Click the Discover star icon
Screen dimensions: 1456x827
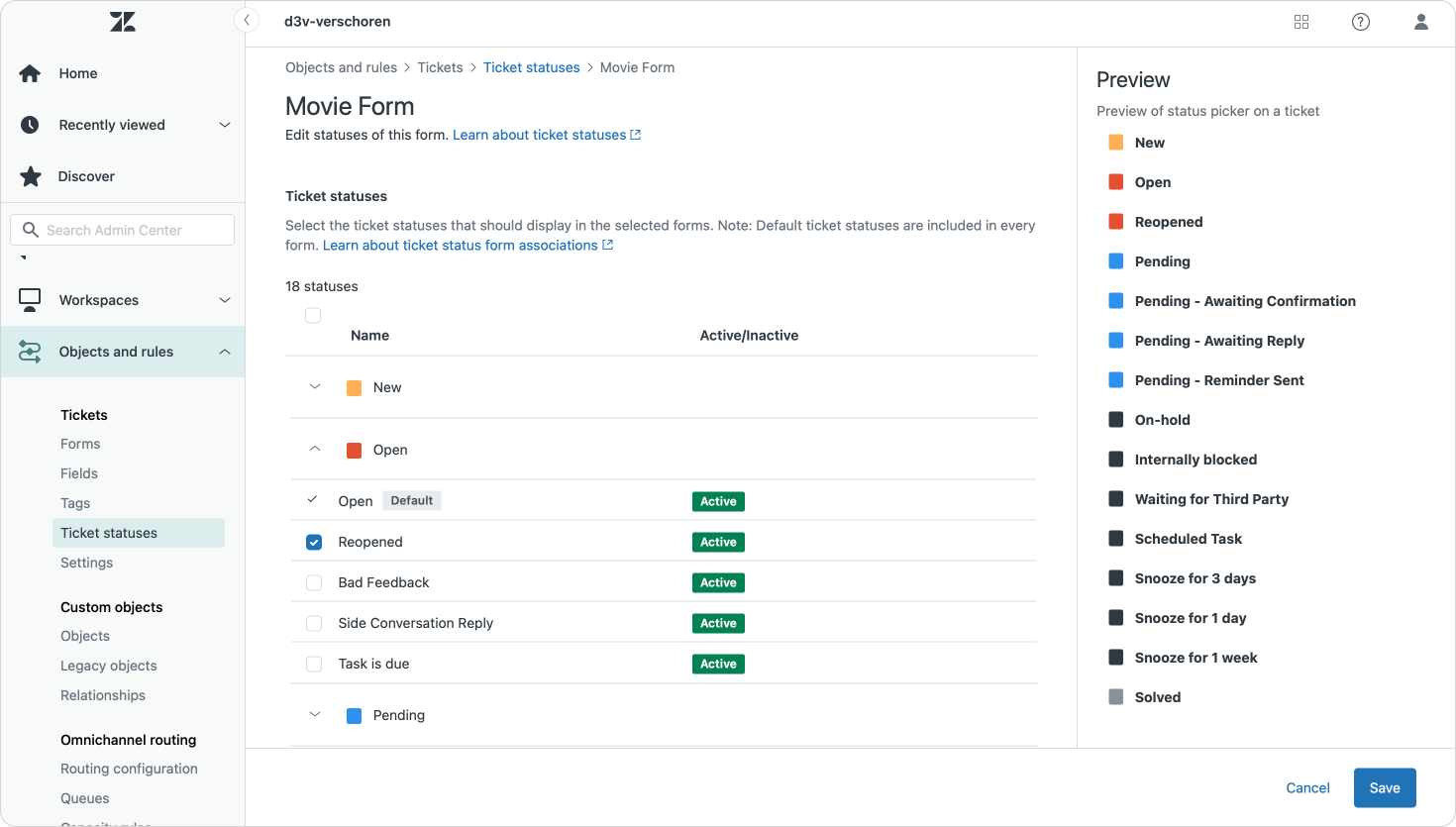tap(31, 176)
